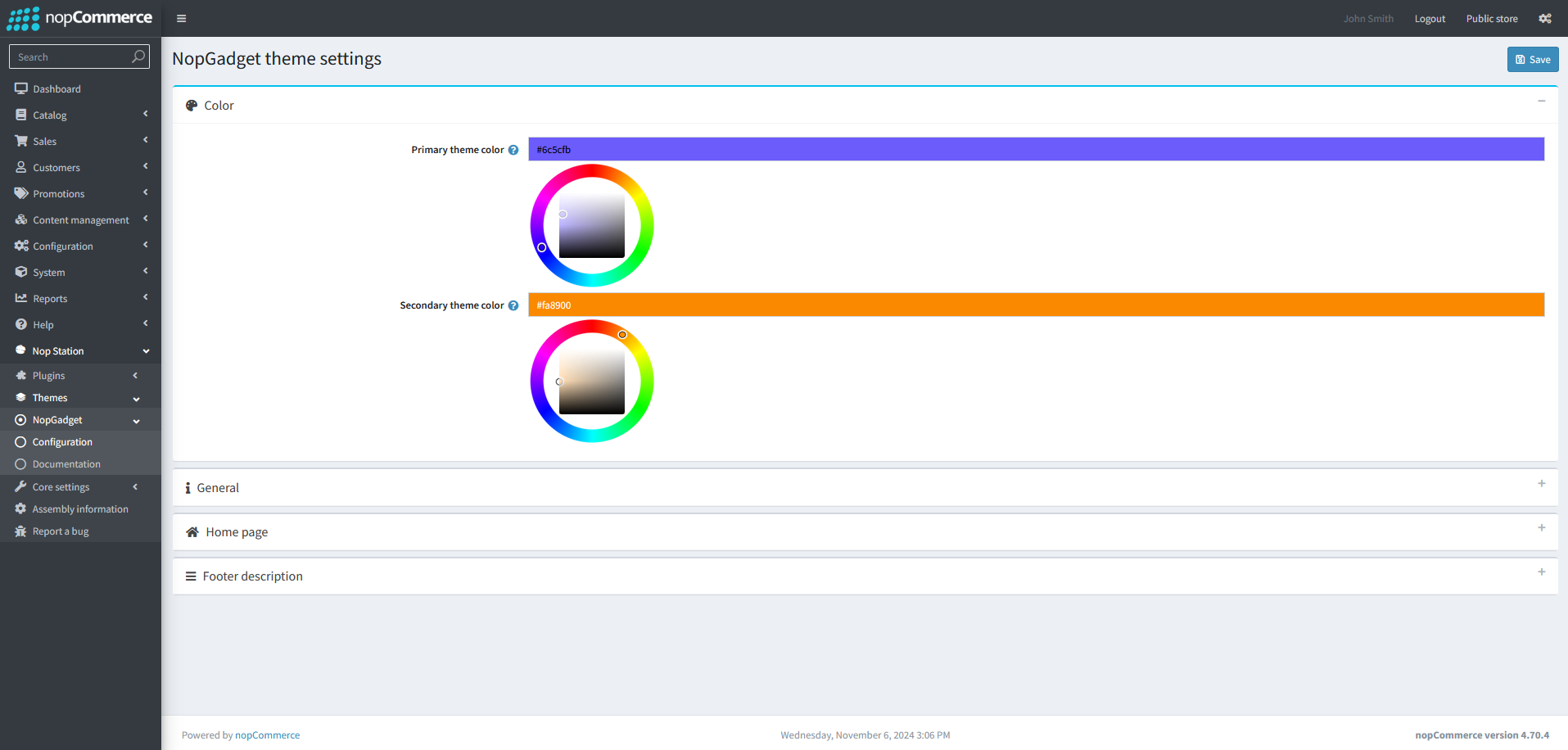This screenshot has width=1568, height=750.
Task: Click the Core settings wrench icon
Action: tap(20, 486)
